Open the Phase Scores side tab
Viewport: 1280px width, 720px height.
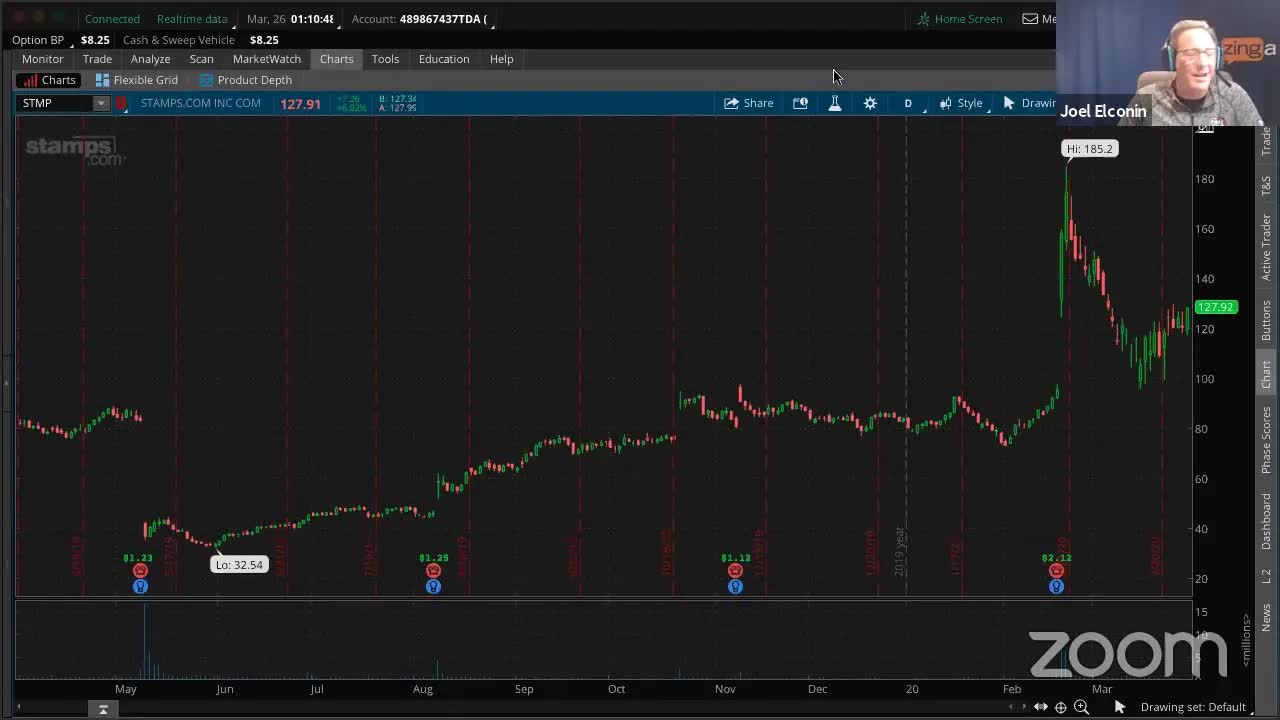[1266, 439]
